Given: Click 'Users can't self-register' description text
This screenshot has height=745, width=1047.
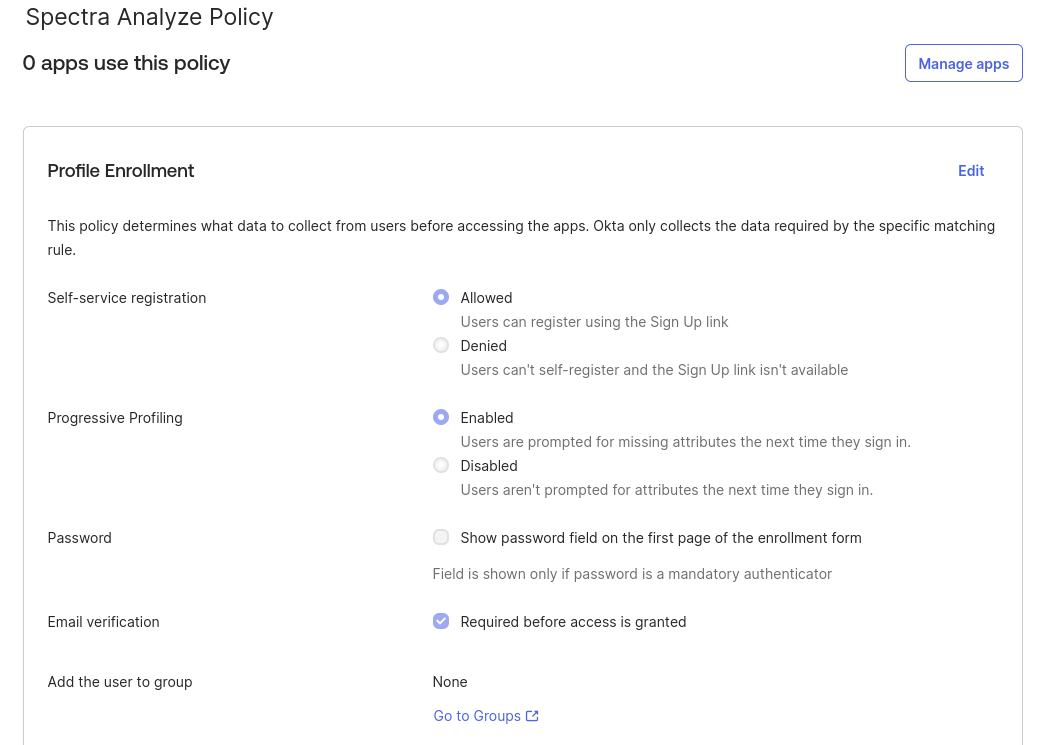Looking at the screenshot, I should 654,370.
